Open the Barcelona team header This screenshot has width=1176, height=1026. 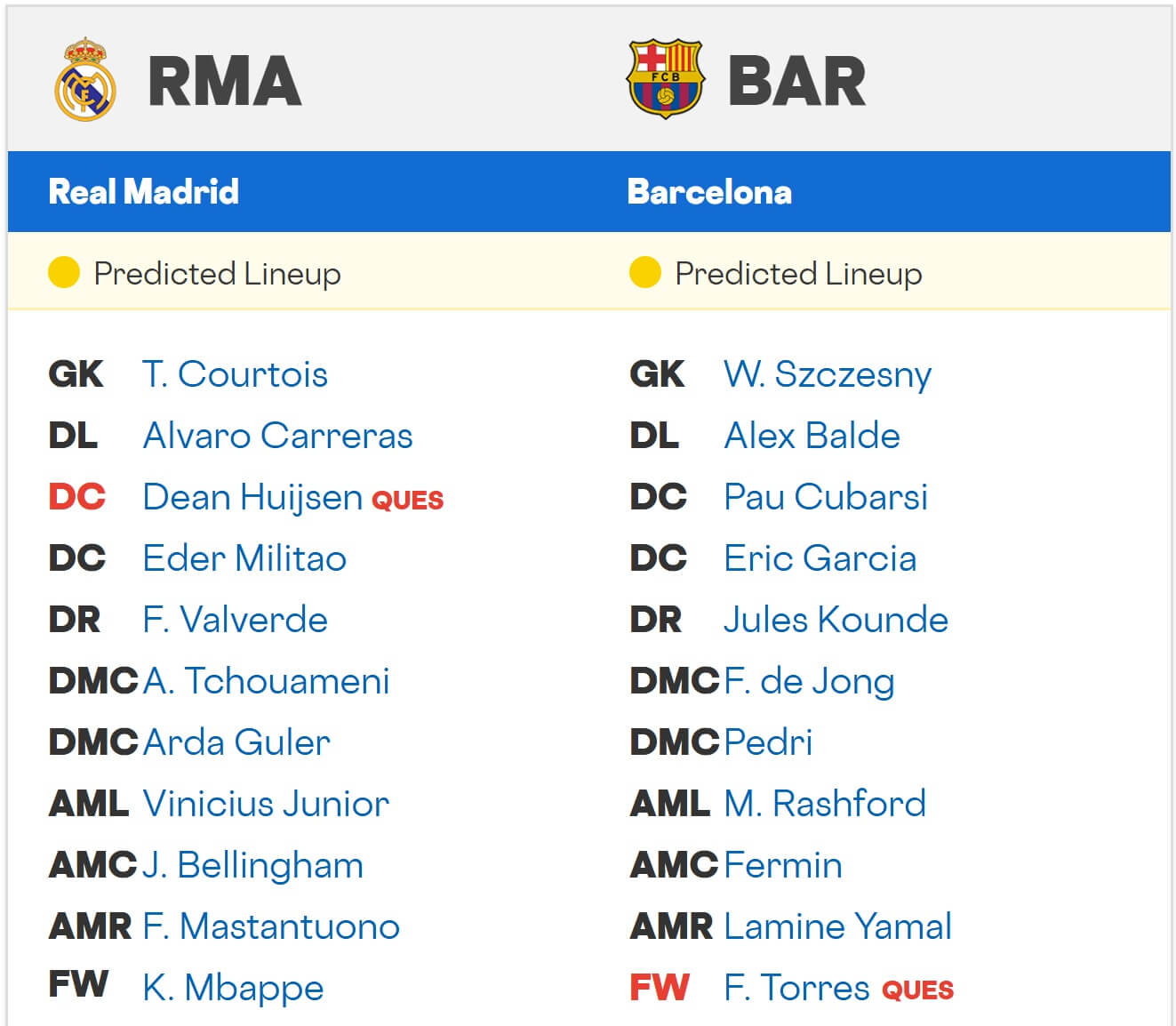tap(709, 192)
